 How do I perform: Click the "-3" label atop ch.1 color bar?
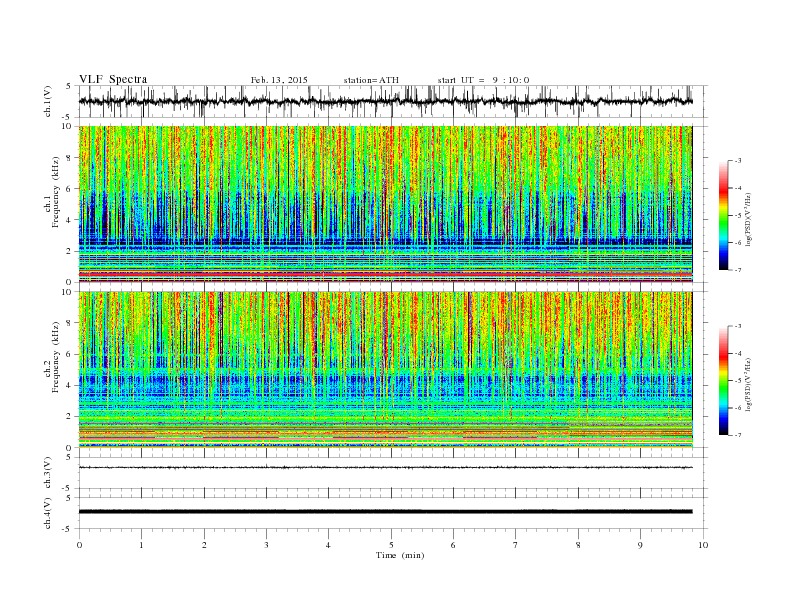click(738, 161)
